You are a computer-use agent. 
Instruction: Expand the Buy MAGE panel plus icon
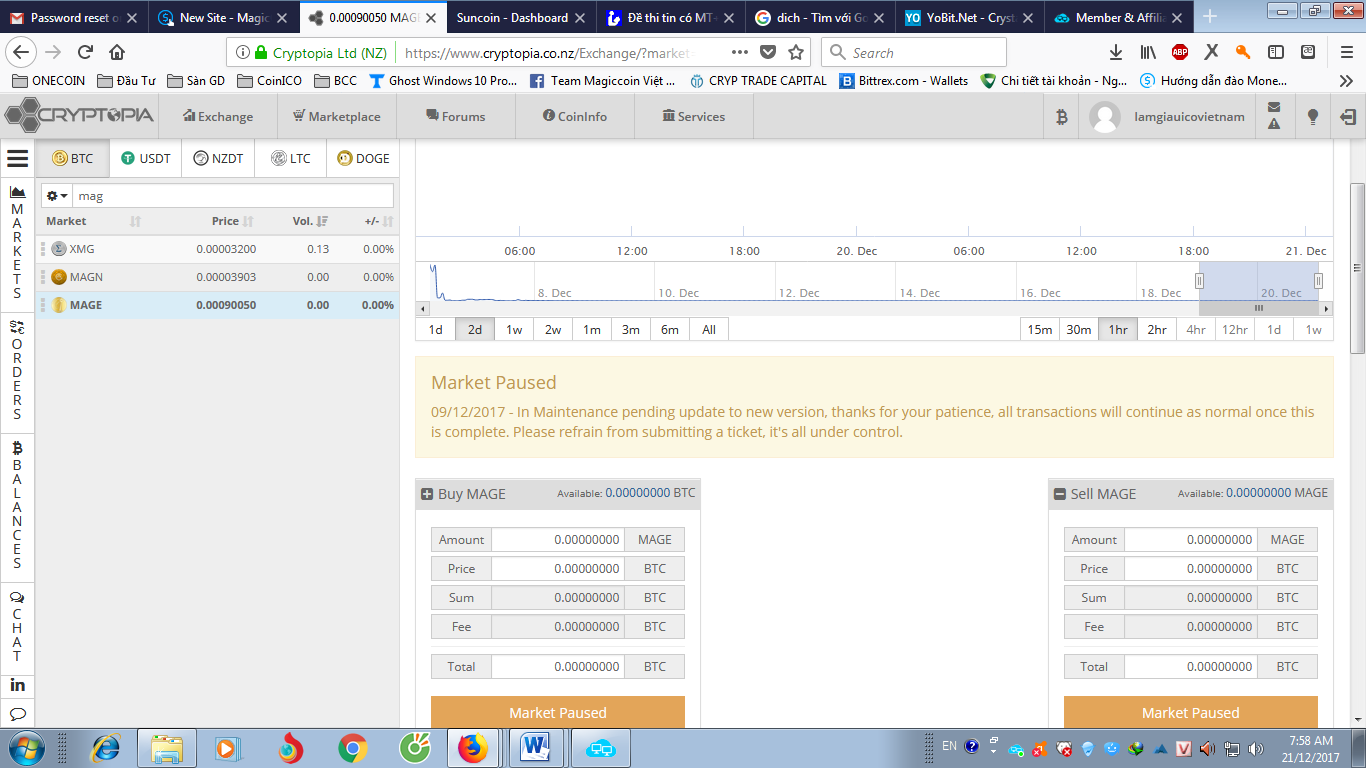click(427, 494)
